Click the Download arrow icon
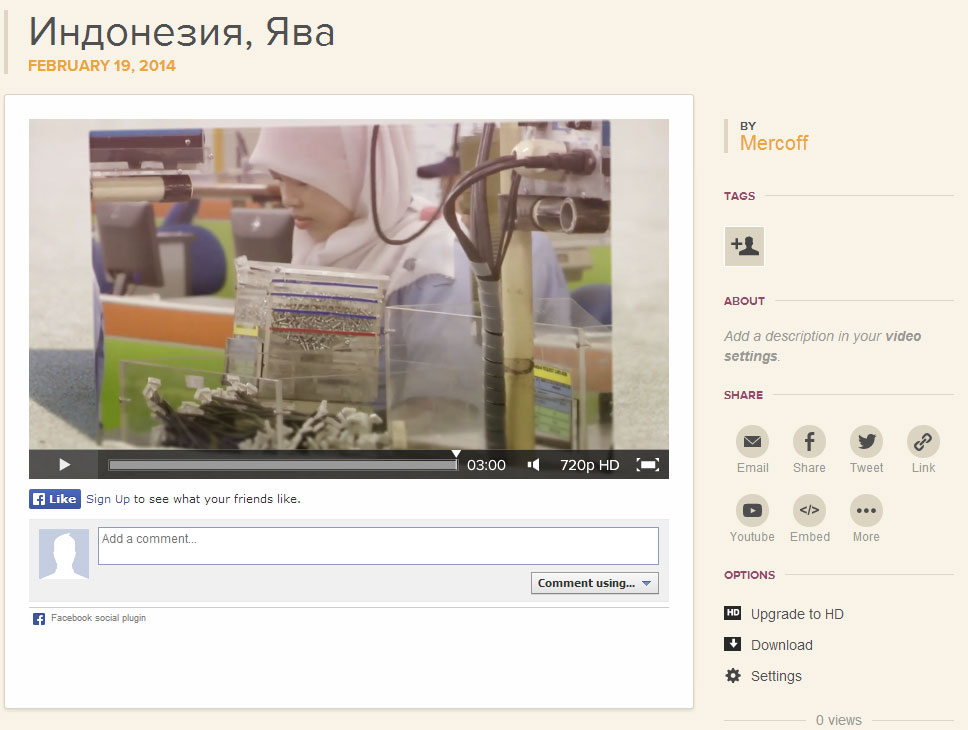 [732, 644]
